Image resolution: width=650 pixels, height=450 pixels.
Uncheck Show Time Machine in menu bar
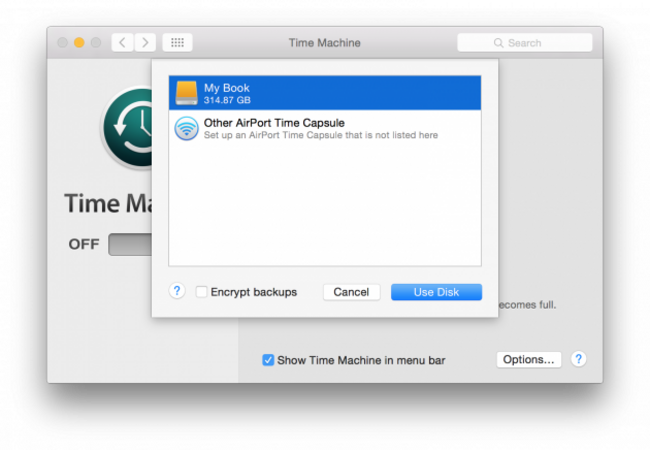[268, 360]
